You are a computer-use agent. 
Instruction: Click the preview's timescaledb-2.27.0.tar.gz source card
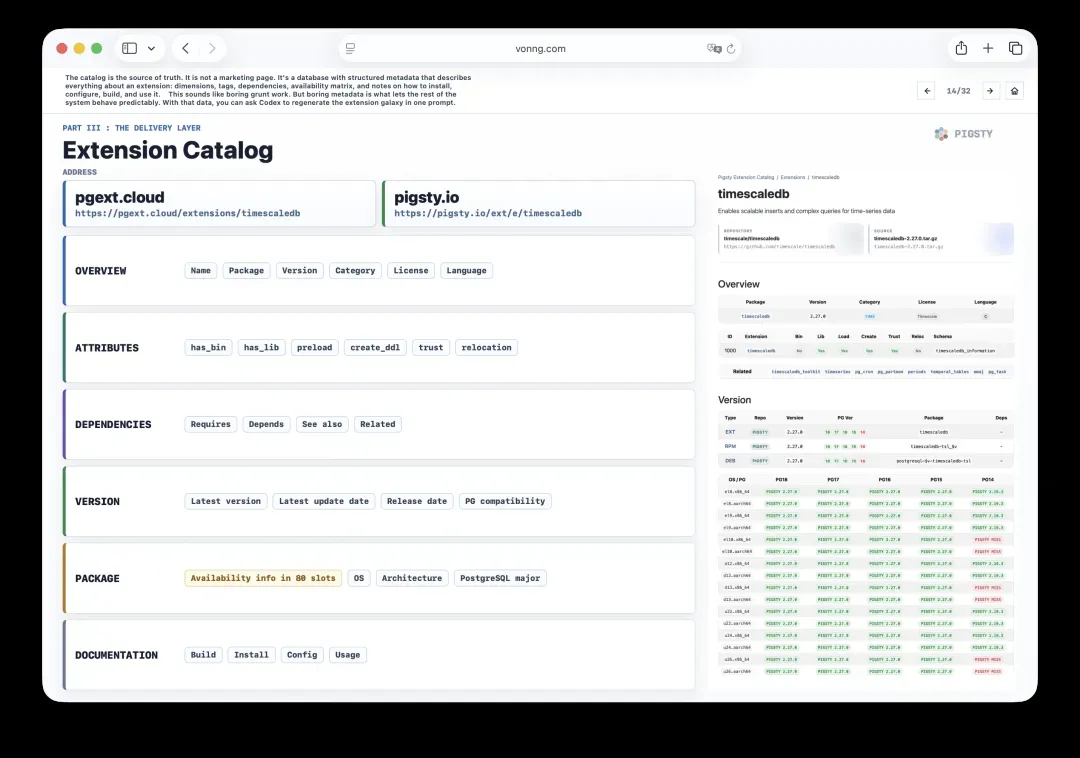pyautogui.click(x=941, y=239)
